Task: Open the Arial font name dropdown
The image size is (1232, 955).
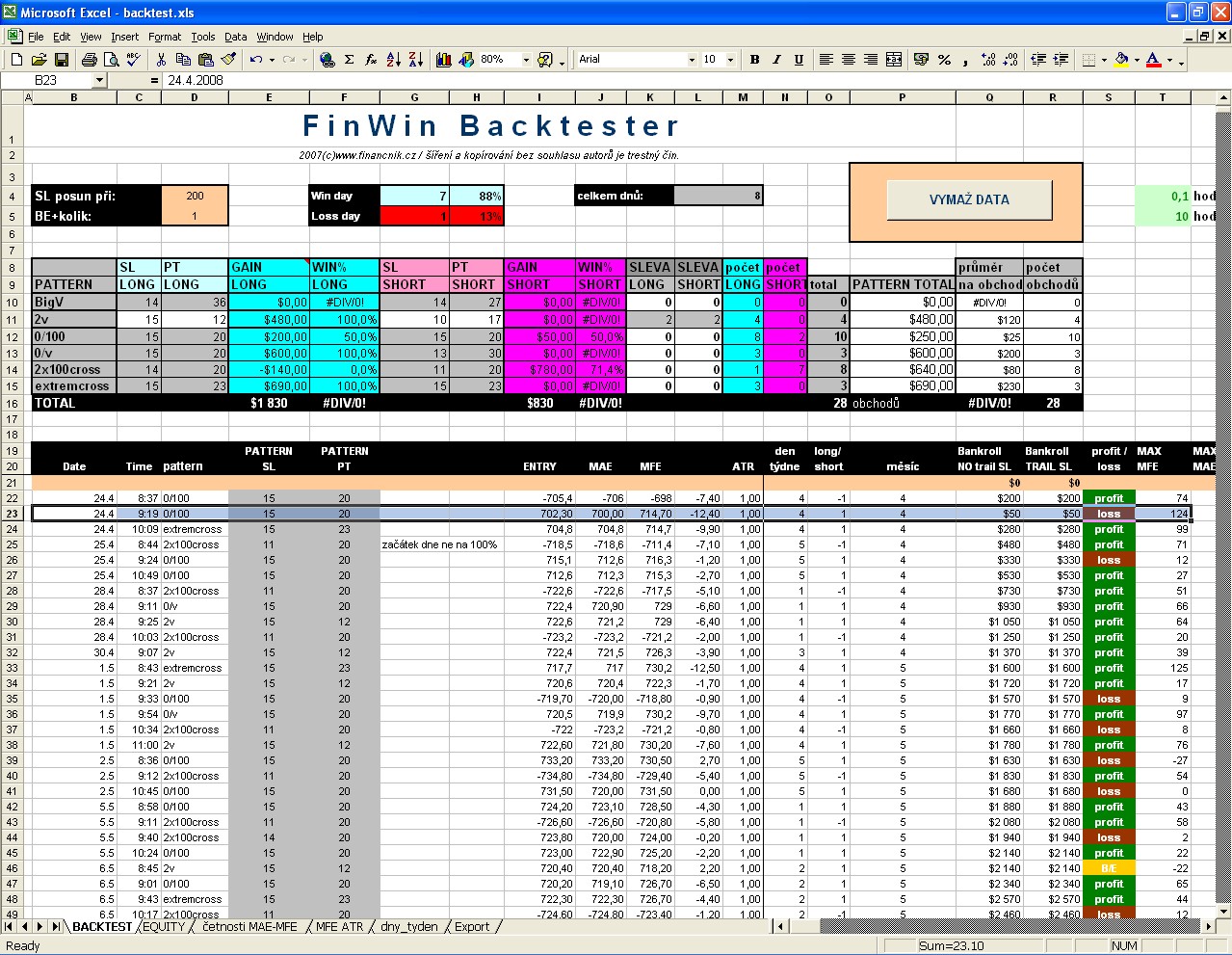Action: point(692,60)
